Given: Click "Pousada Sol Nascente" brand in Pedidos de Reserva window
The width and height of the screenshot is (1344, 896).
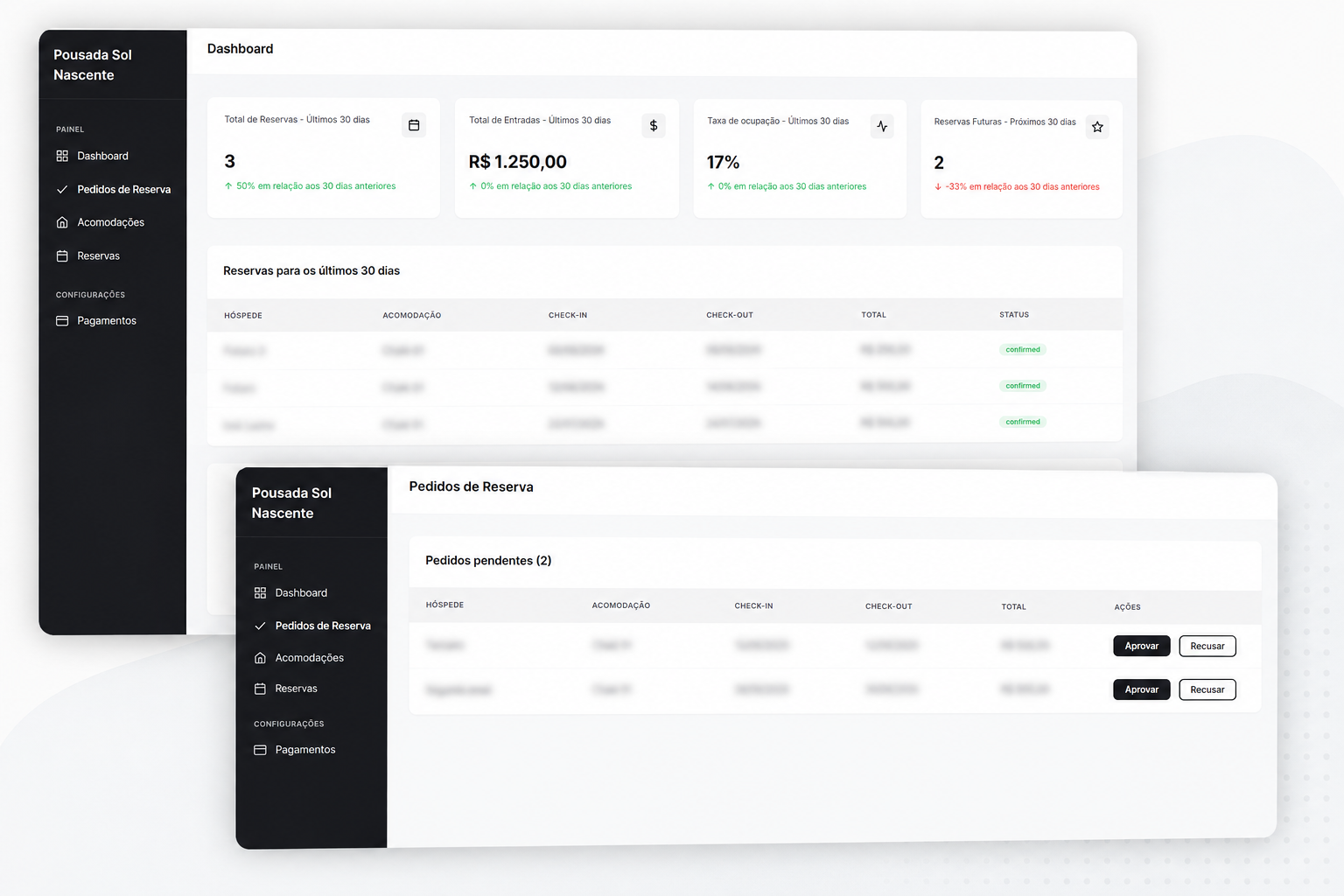Looking at the screenshot, I should (x=292, y=503).
